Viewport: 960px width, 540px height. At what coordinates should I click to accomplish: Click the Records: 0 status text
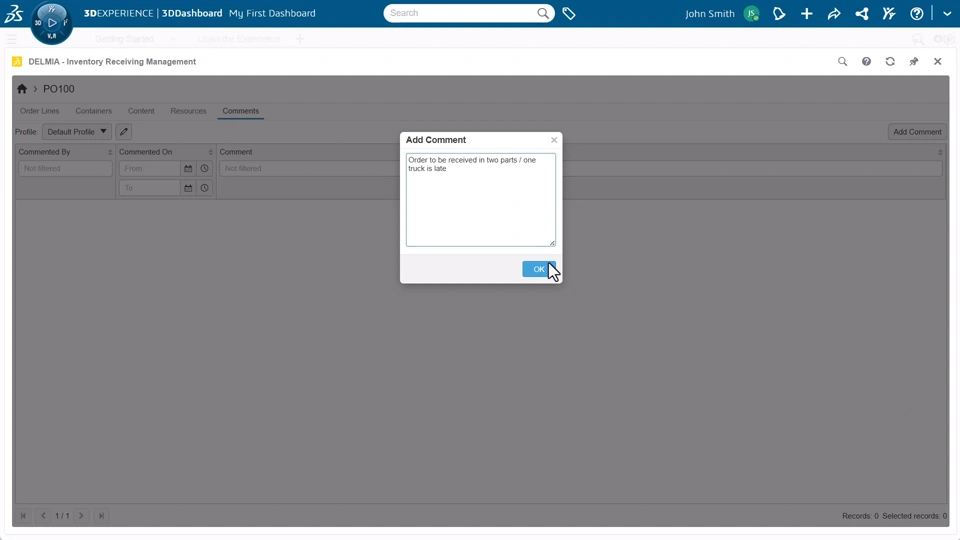point(860,516)
